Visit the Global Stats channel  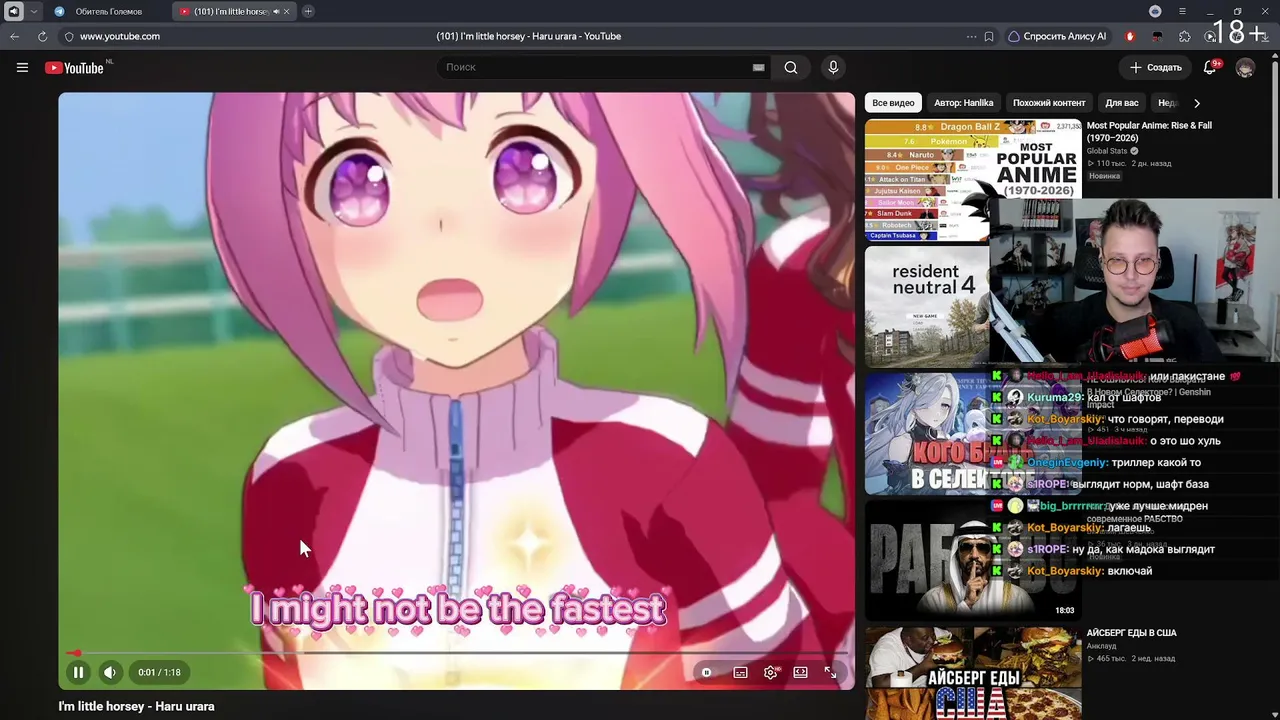(1107, 151)
